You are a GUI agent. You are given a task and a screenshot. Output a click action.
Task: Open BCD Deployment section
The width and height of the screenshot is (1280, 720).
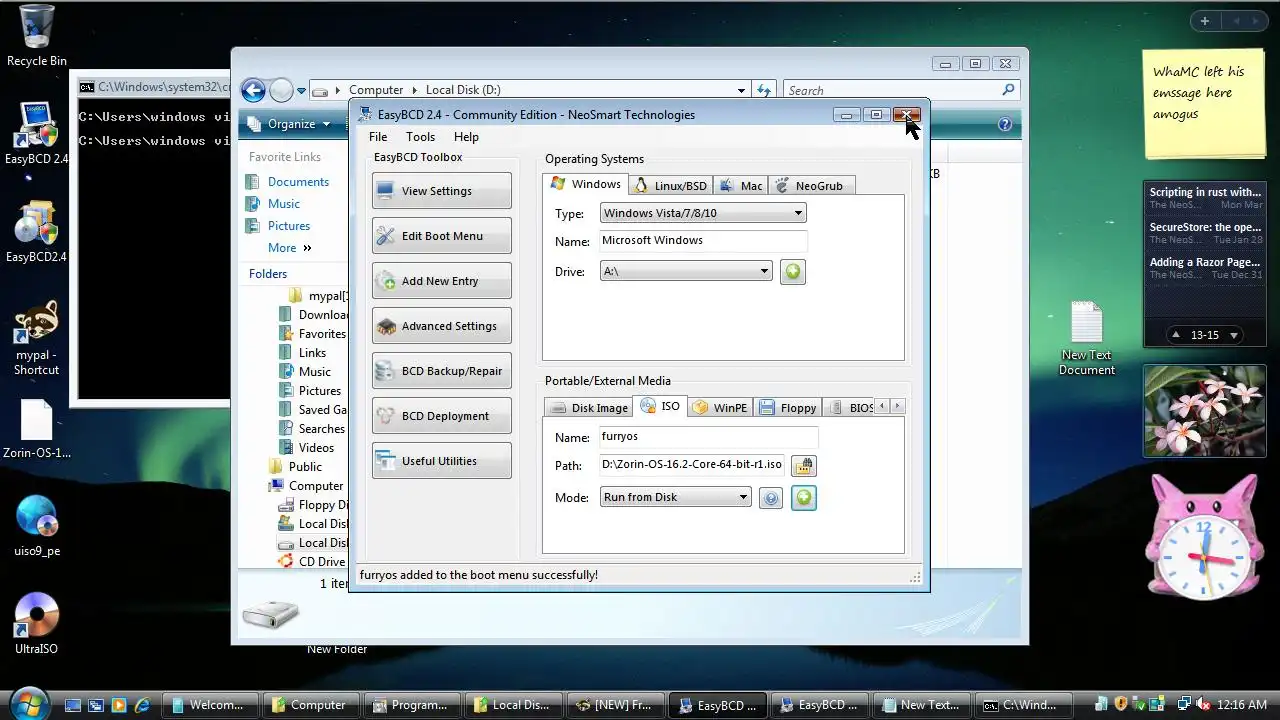pos(441,416)
